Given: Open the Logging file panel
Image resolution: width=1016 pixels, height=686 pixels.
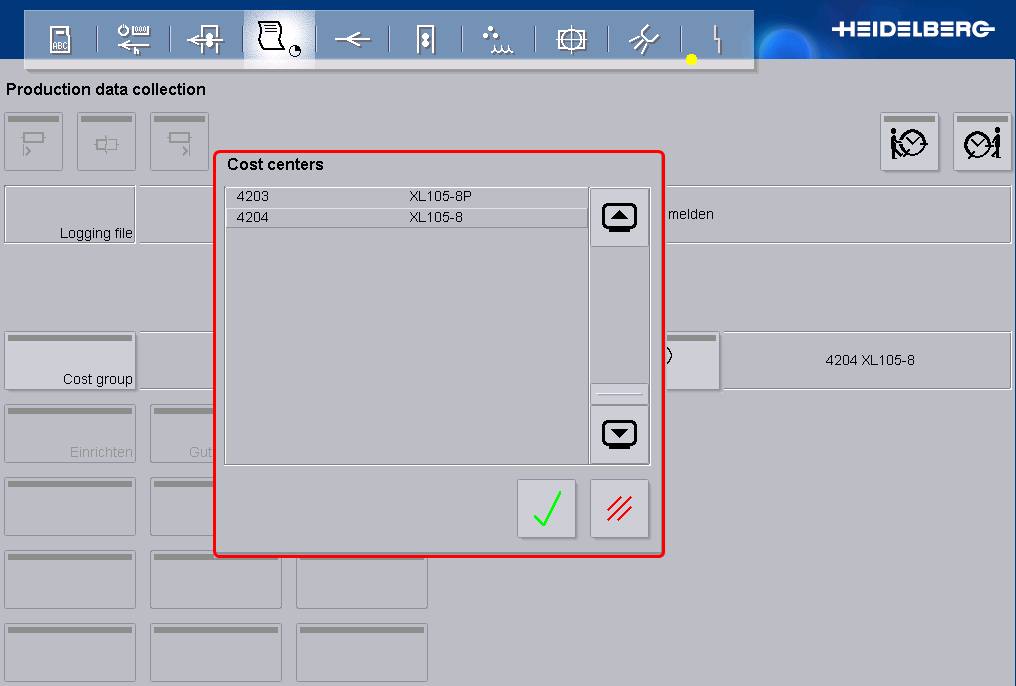Looking at the screenshot, I should coord(70,214).
